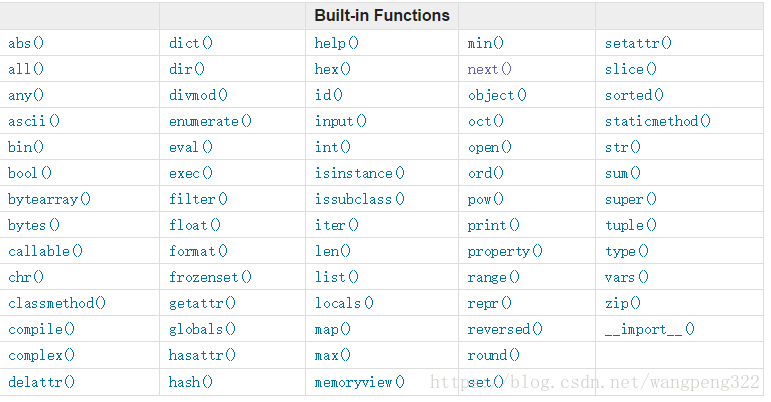This screenshot has height=402, width=771.
Task: Click the property() link
Action: coord(505,252)
